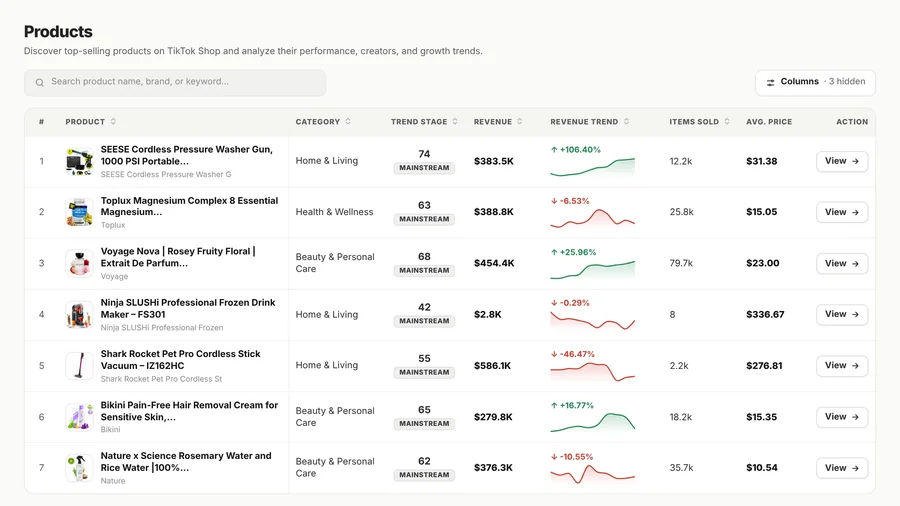
Task: Click the -46.47% revenue trend sparkline
Action: 592,372
